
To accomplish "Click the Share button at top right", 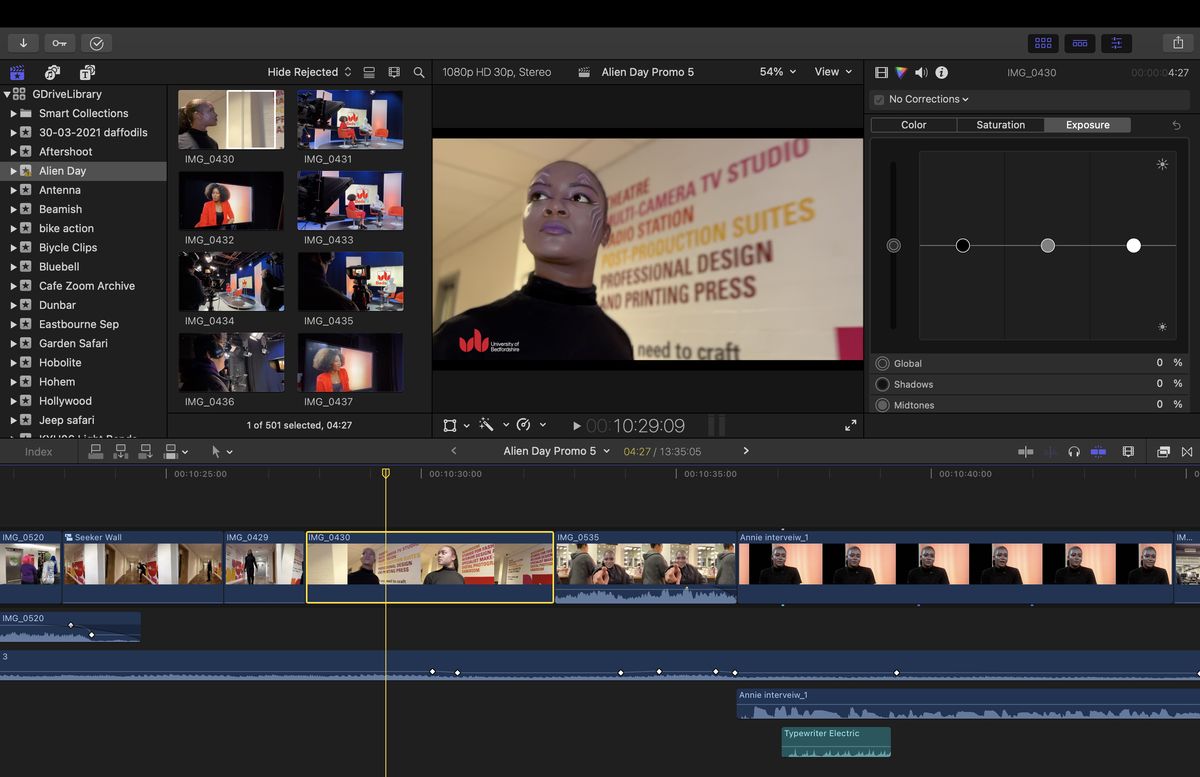I will click(x=1178, y=43).
